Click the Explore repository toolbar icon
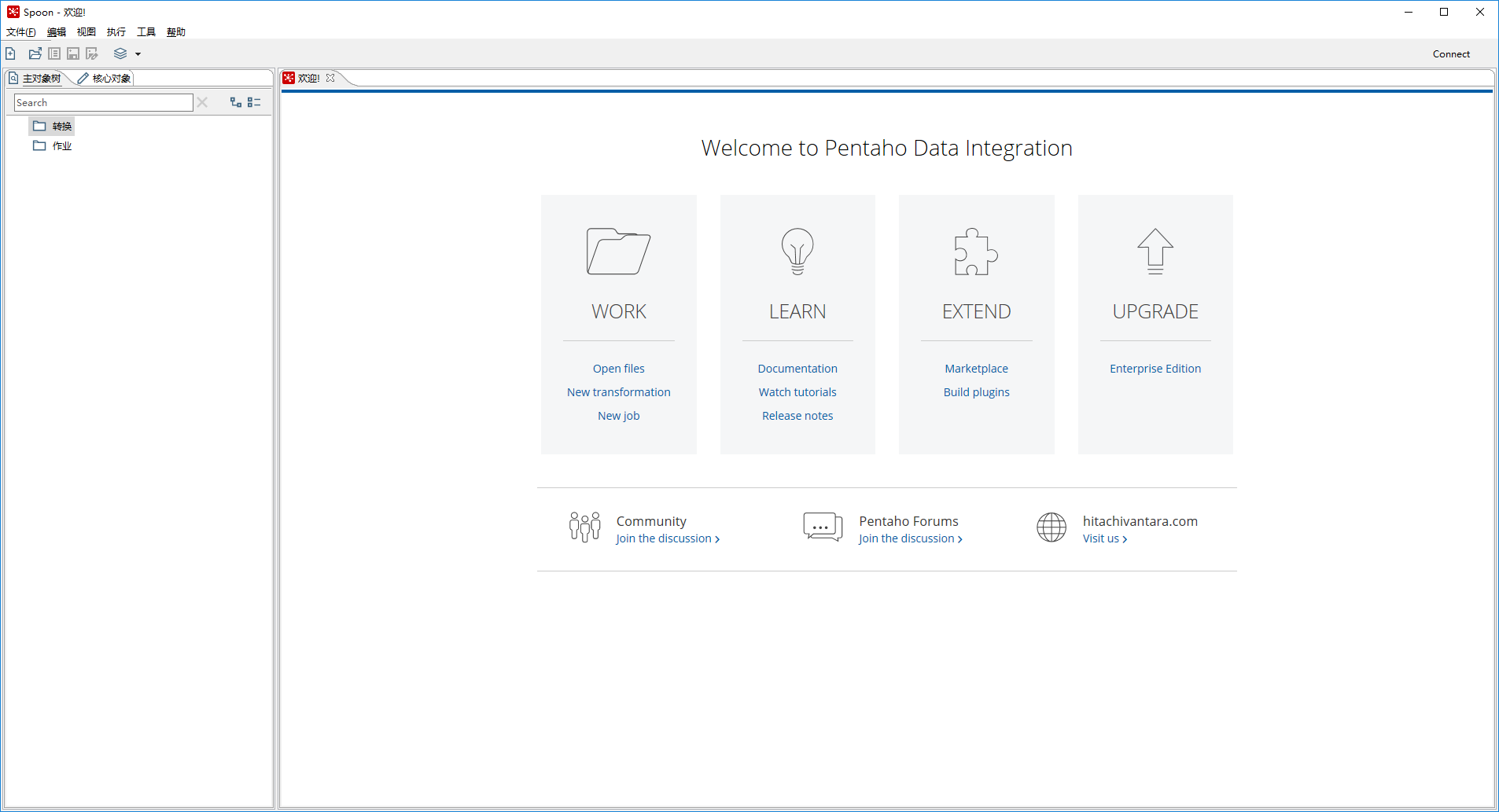Image resolution: width=1499 pixels, height=812 pixels. click(x=54, y=53)
